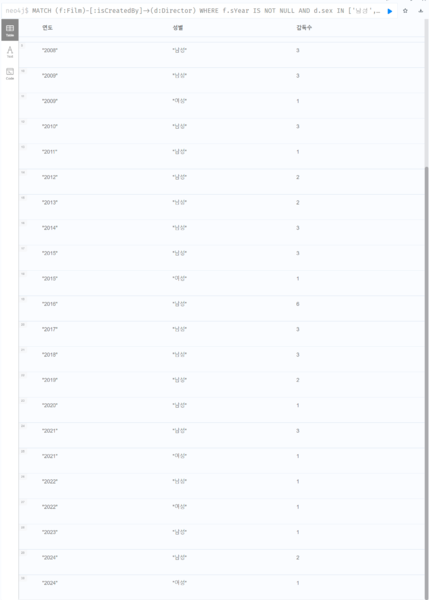Select the "2012" year cell
The image size is (429, 600).
[x=50, y=177]
